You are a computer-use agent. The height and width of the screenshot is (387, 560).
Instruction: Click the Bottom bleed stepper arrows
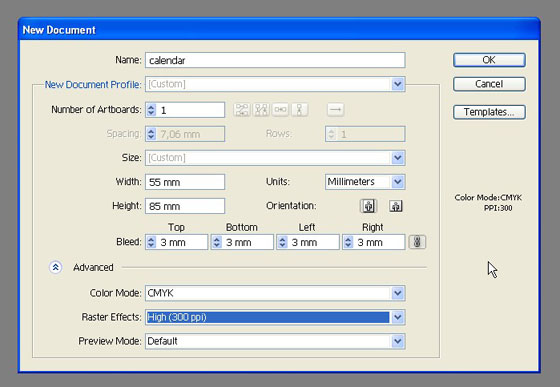click(x=217, y=242)
